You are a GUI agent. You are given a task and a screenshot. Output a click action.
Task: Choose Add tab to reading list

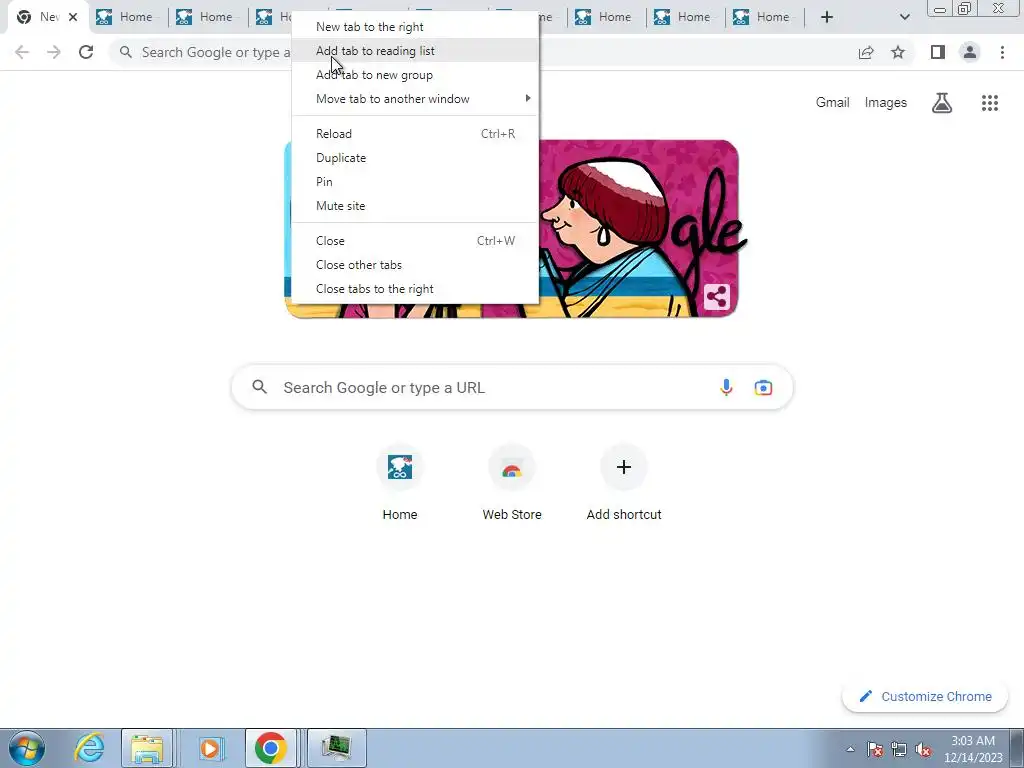click(415, 51)
